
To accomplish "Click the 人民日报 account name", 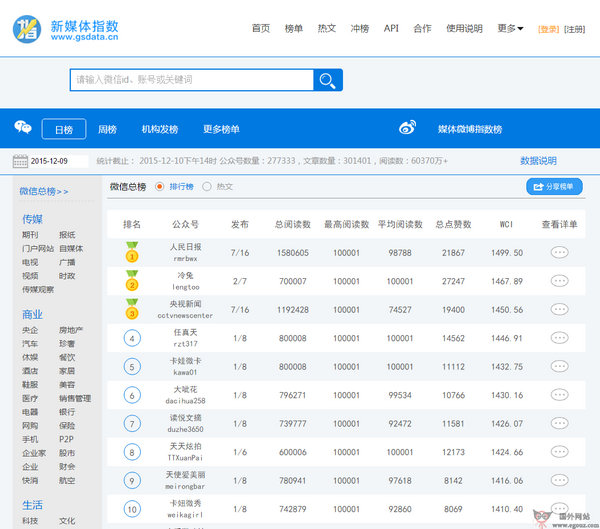I will pyautogui.click(x=186, y=247).
